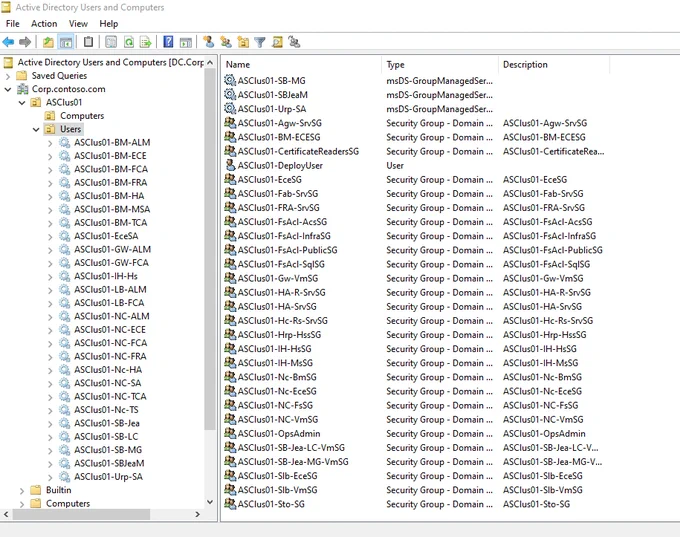Image resolution: width=680 pixels, height=537 pixels.
Task: Select ASClus01-BM-MSA in the tree
Action: pos(112,210)
